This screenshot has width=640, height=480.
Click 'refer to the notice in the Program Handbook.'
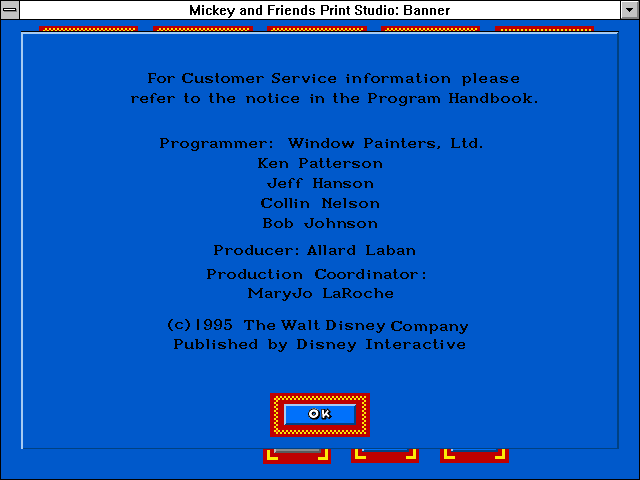point(334,98)
